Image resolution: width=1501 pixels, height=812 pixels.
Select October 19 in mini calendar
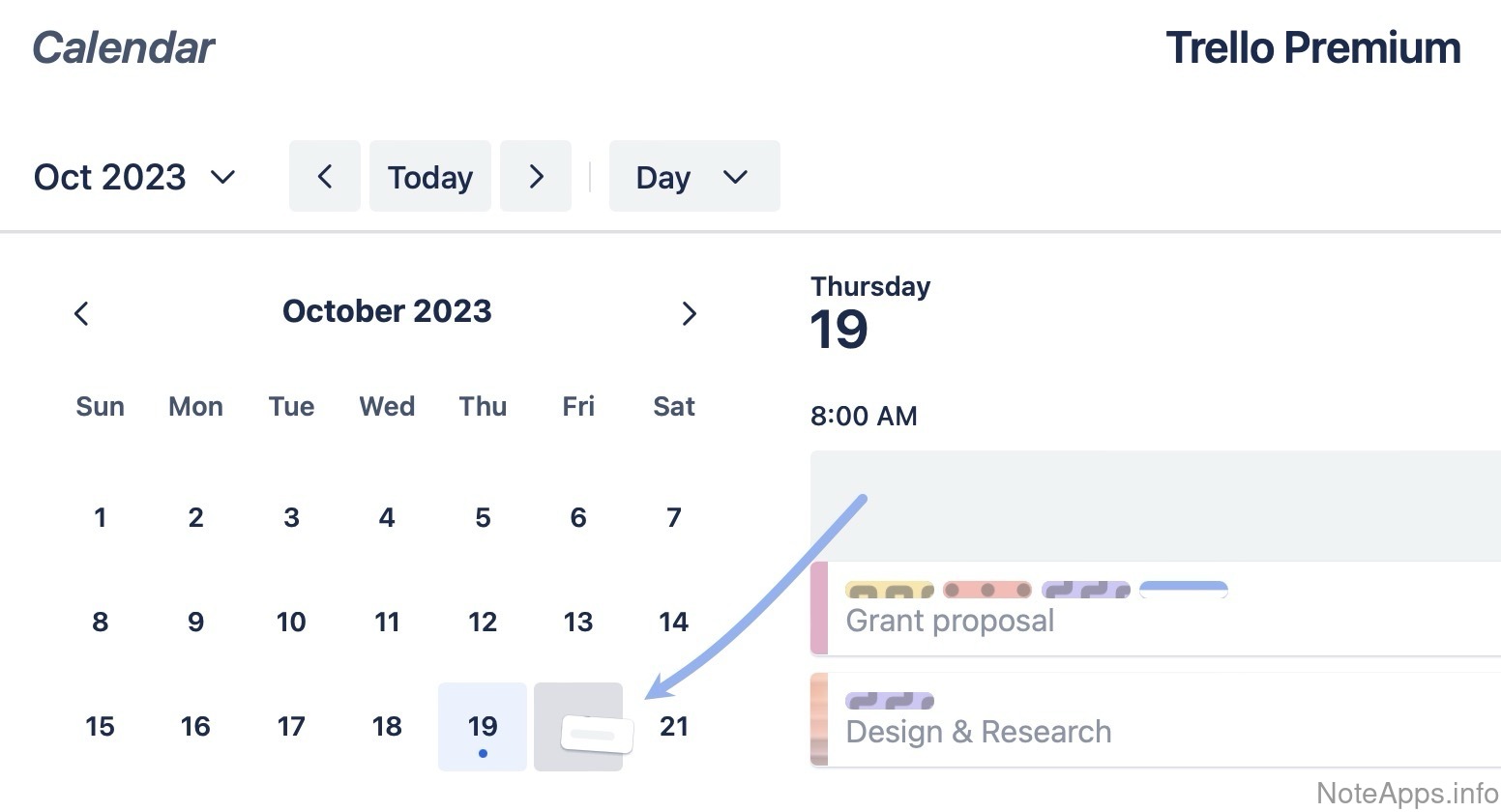(x=483, y=726)
